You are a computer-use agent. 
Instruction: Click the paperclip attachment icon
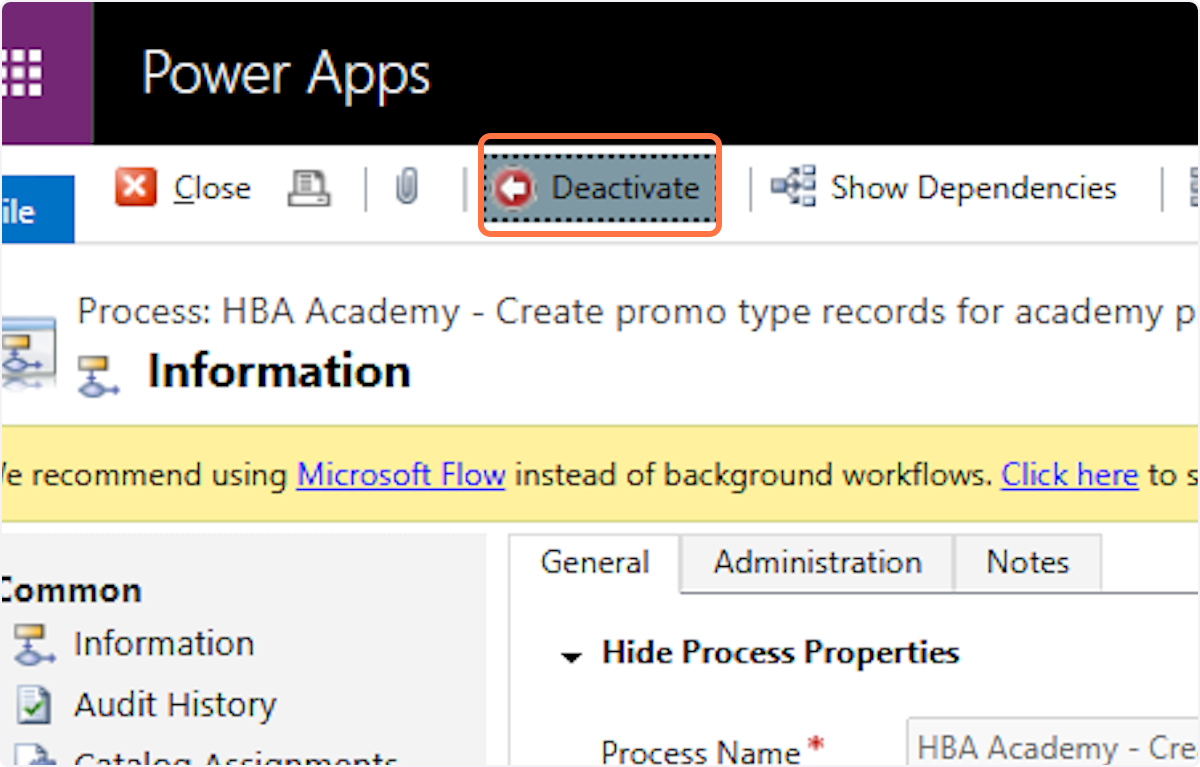[x=406, y=187]
